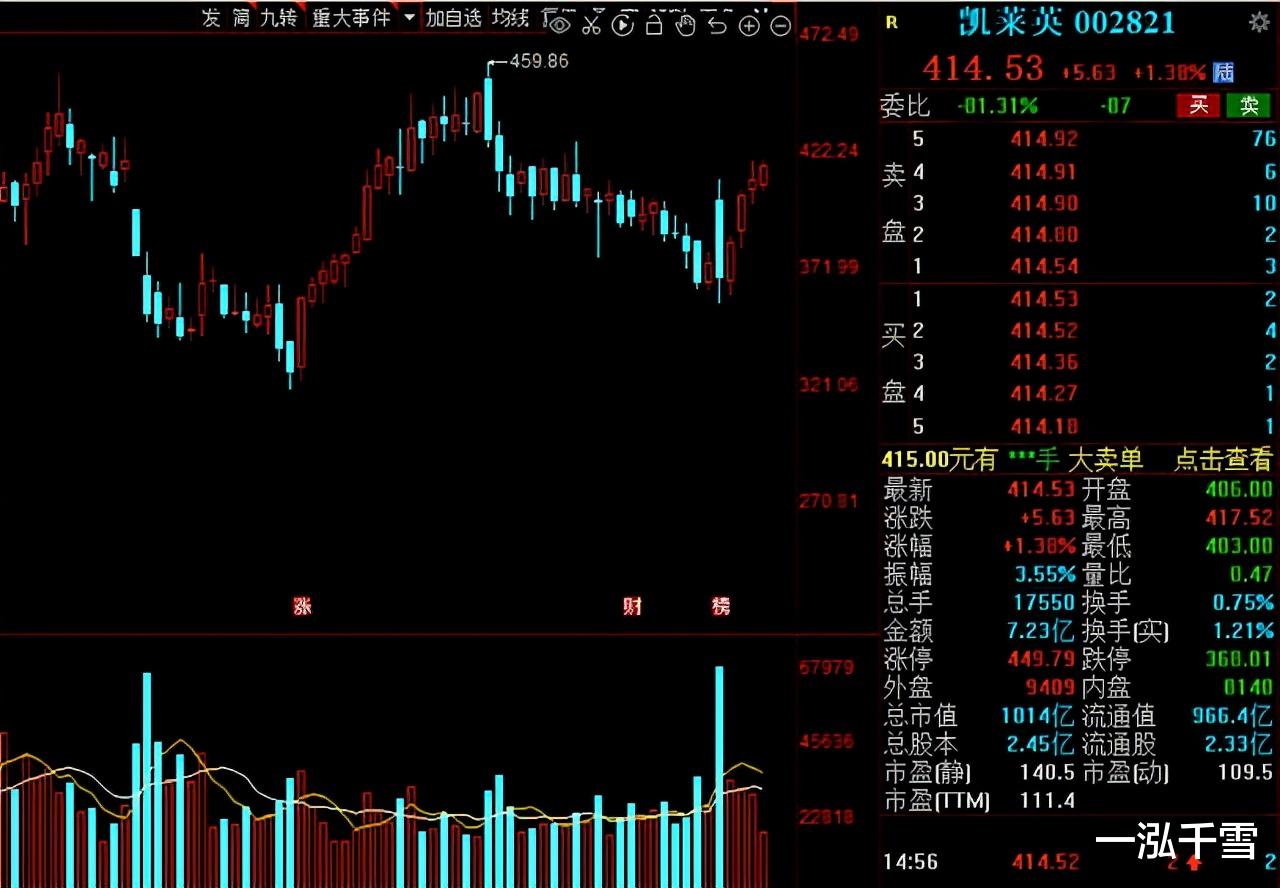Click the undo arrow icon

717,24
